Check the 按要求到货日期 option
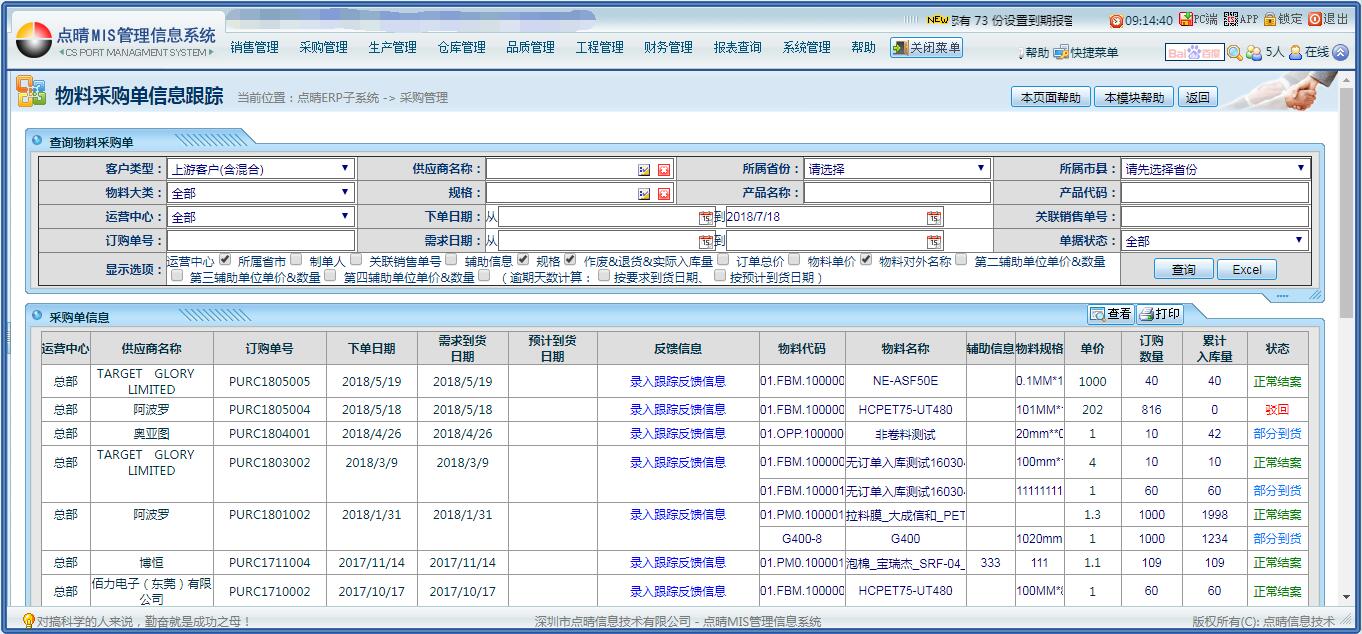Screen dimensions: 1362x634 603,277
